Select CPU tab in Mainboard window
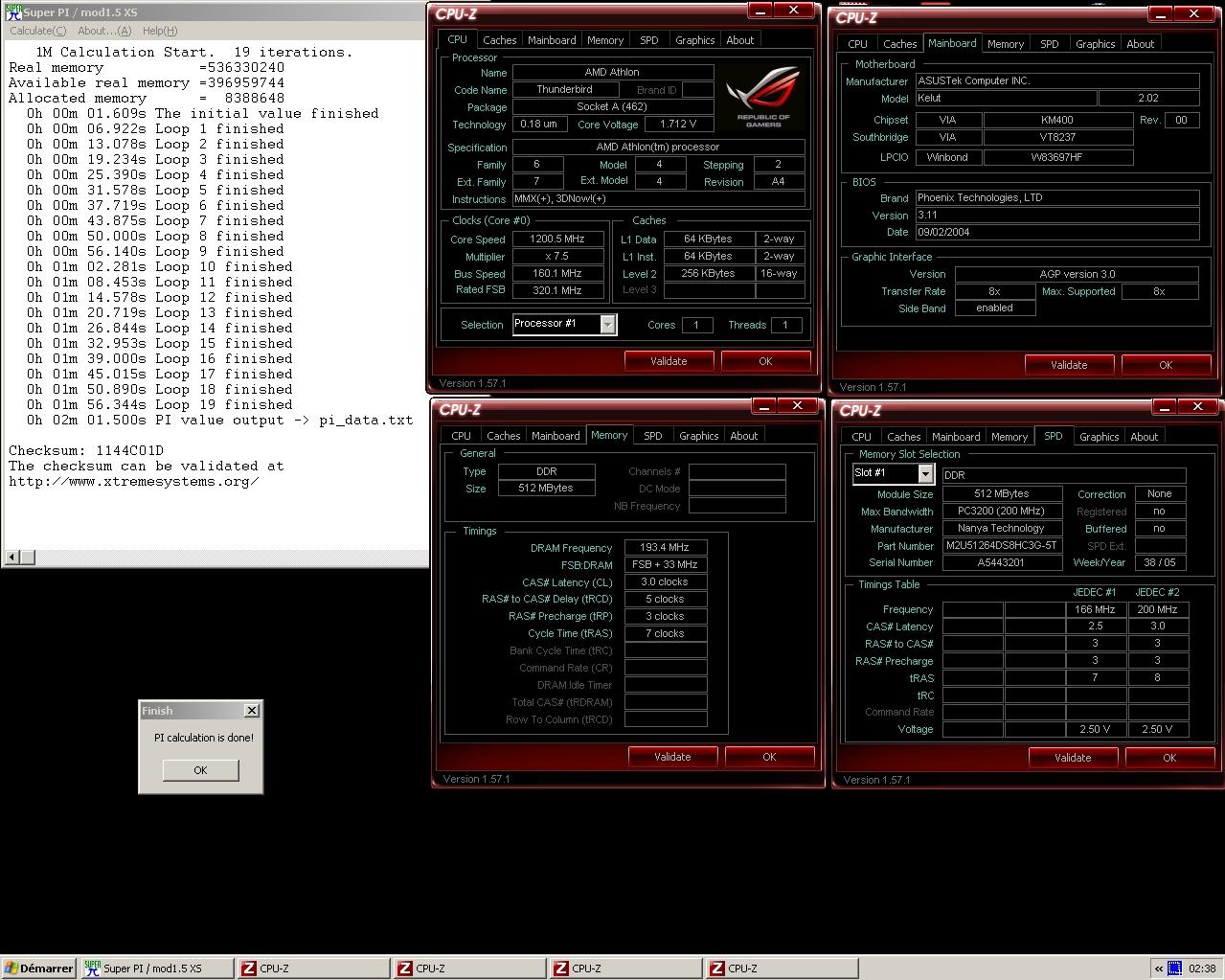This screenshot has width=1225, height=980. tap(857, 44)
